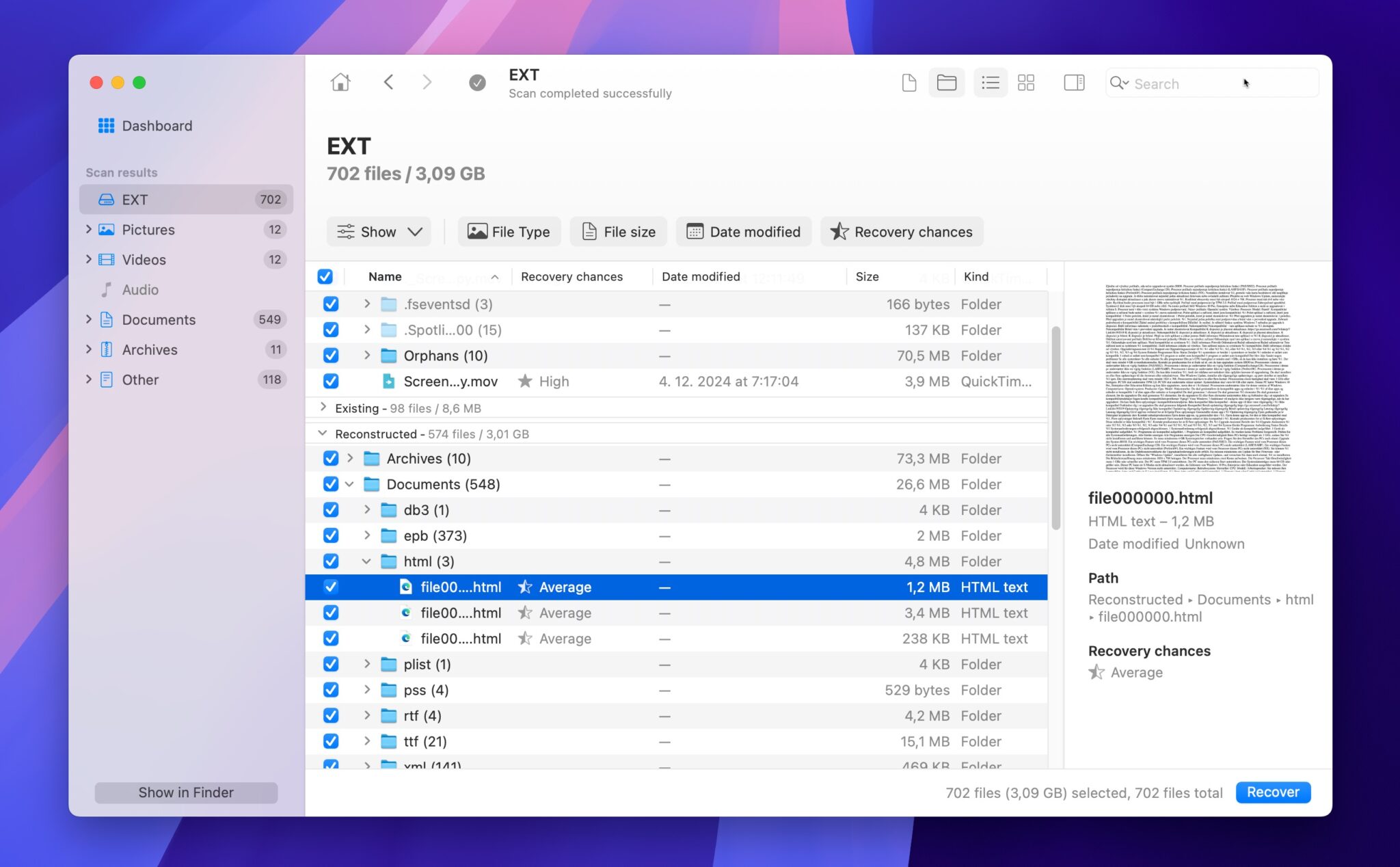Collapse the Documents (548) folder
1400x867 pixels.
351,484
